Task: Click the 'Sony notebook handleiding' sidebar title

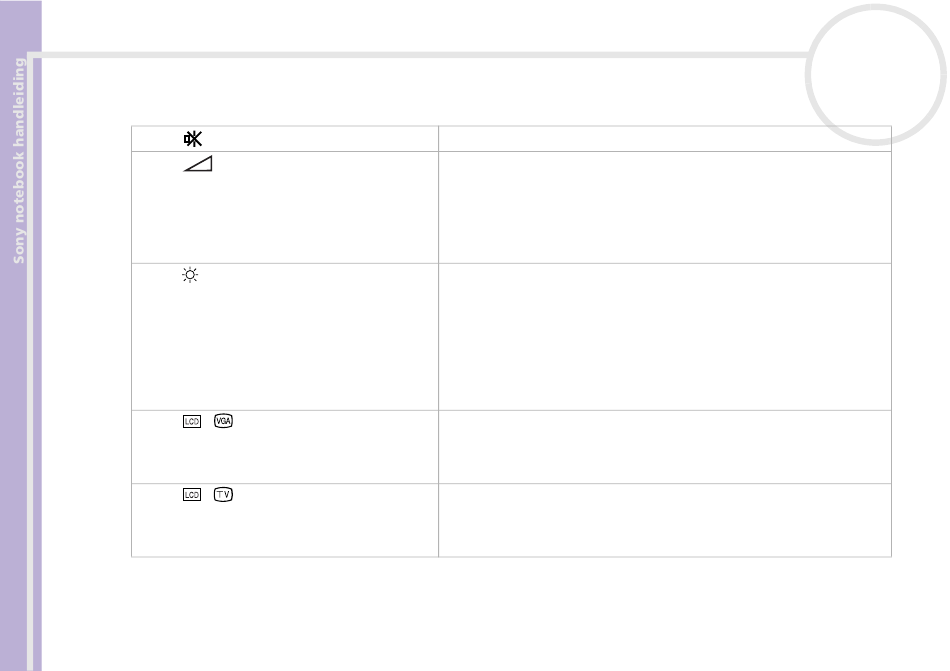Action: [19, 160]
